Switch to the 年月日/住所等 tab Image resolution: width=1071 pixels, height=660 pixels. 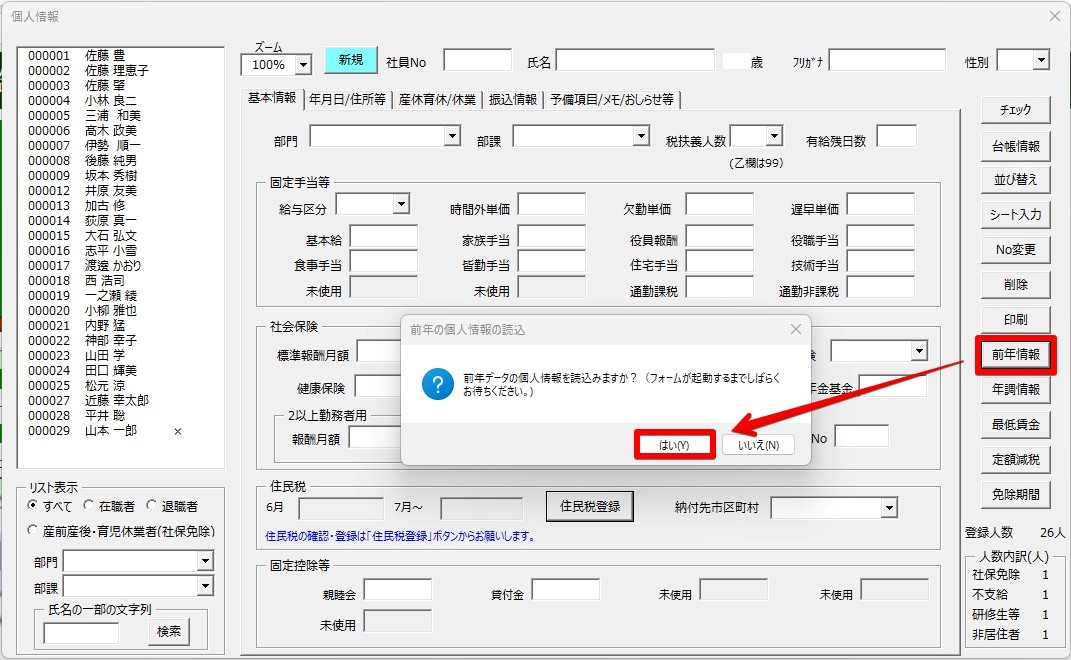pyautogui.click(x=346, y=99)
